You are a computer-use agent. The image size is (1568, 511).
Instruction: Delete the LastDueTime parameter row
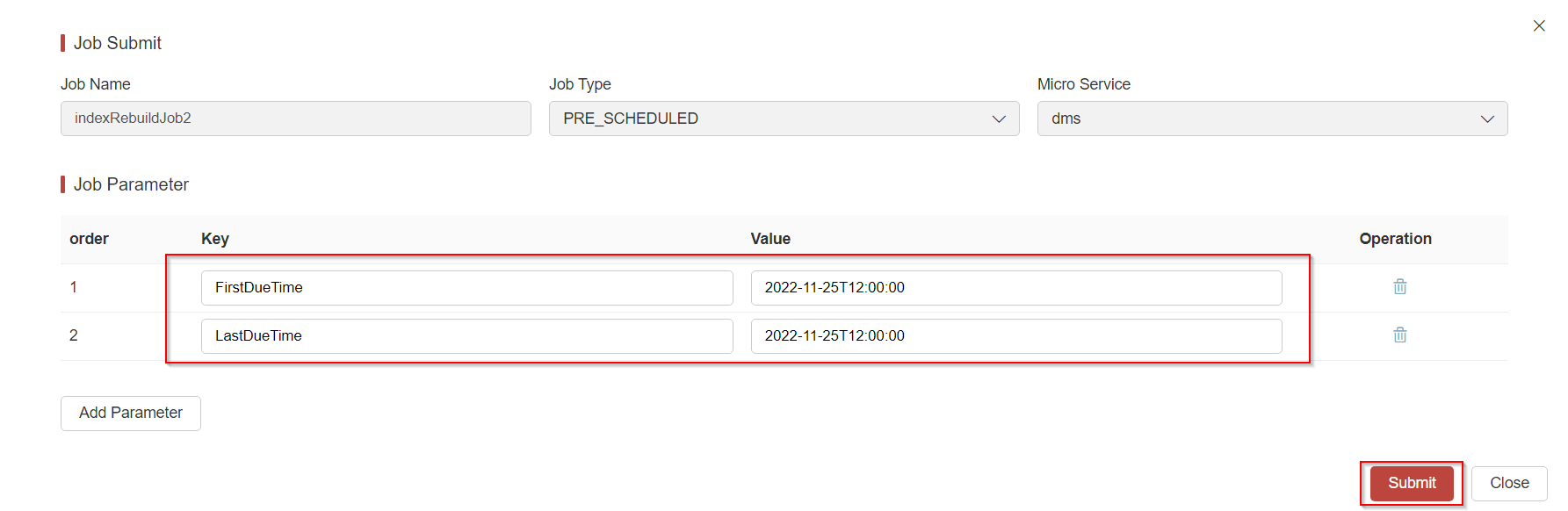point(1399,335)
